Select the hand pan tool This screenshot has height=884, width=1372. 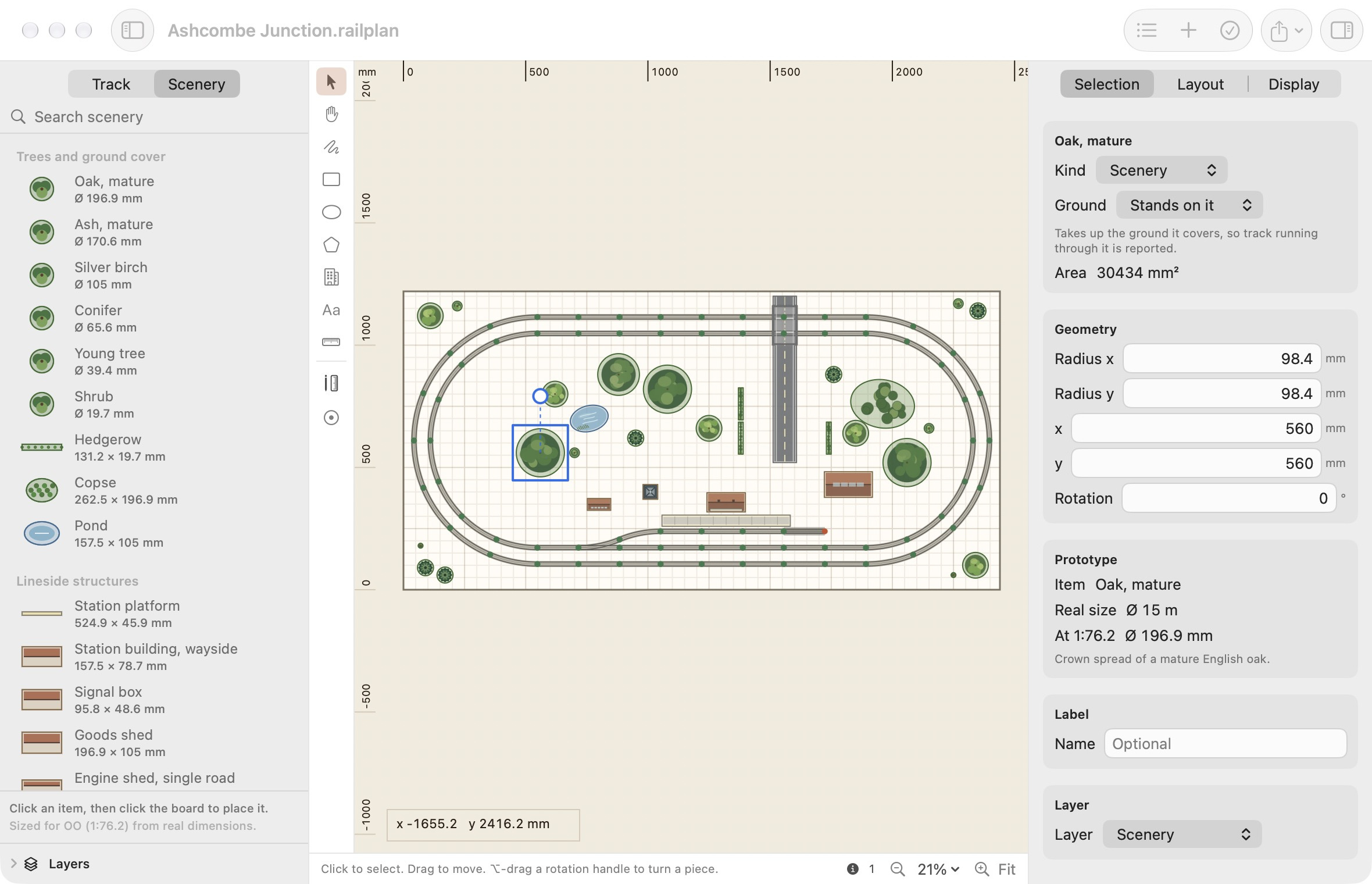click(x=331, y=114)
